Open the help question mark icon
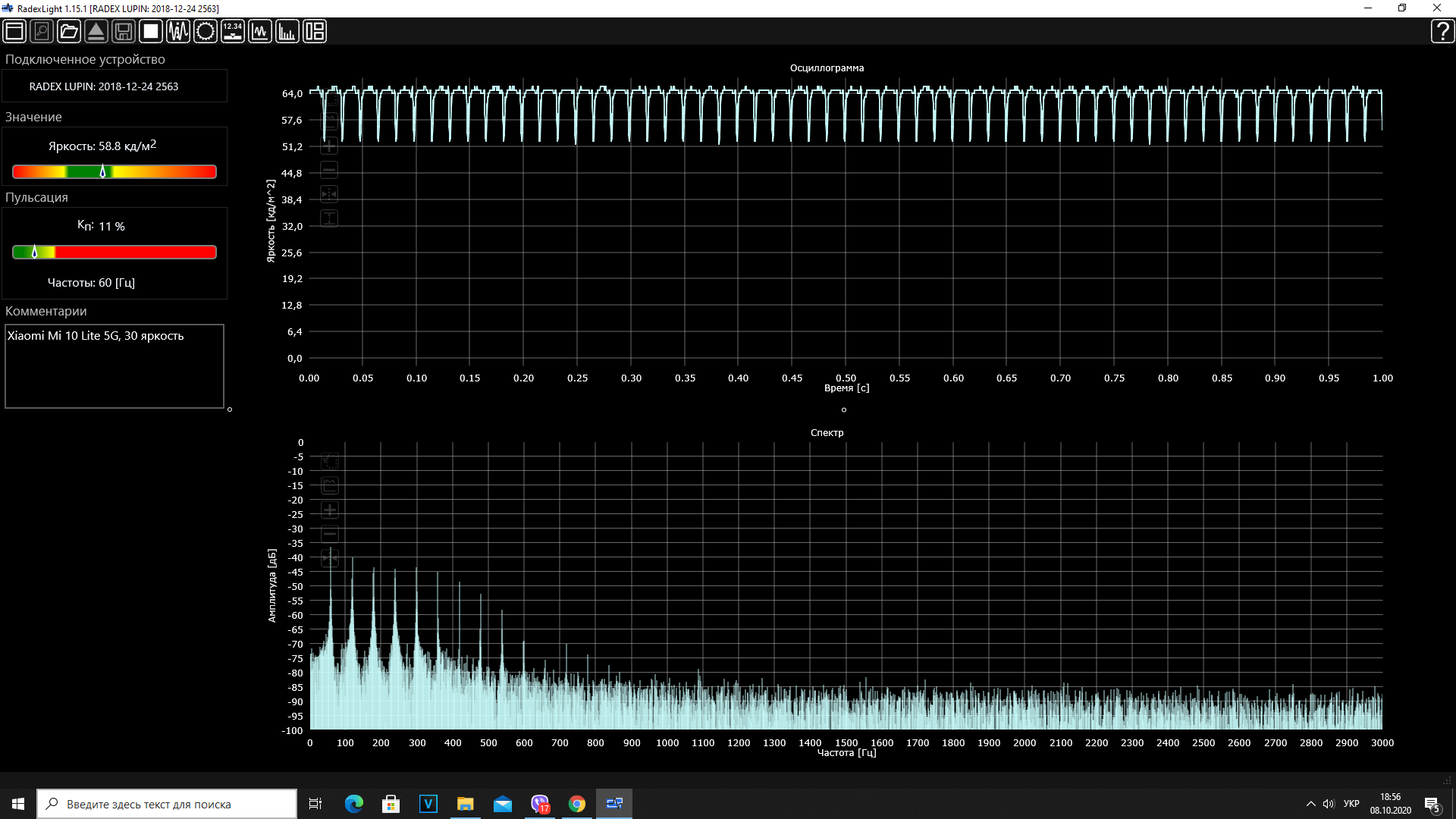The image size is (1456, 819). (1442, 31)
